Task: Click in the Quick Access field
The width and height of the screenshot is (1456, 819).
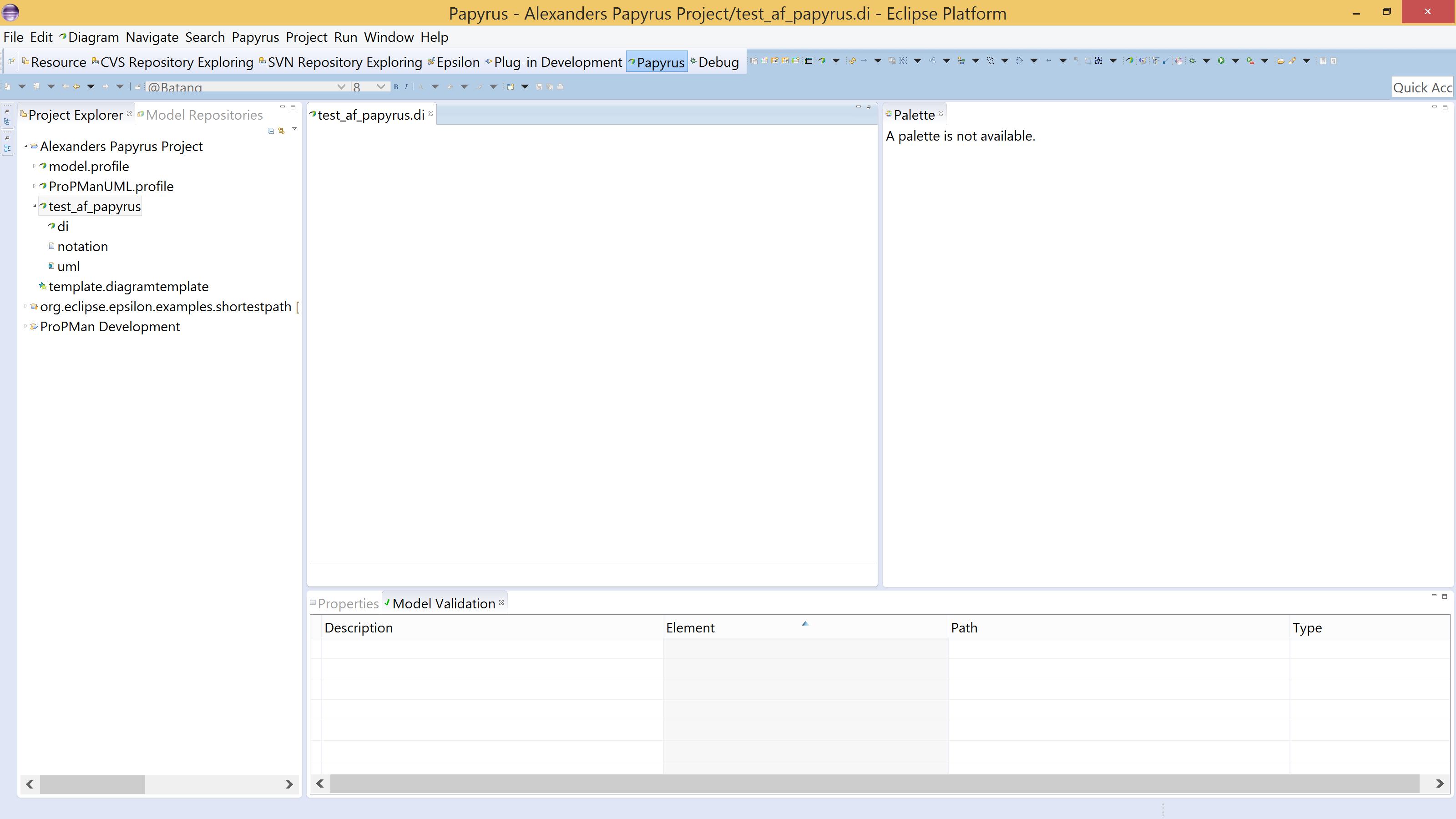Action: click(1422, 87)
